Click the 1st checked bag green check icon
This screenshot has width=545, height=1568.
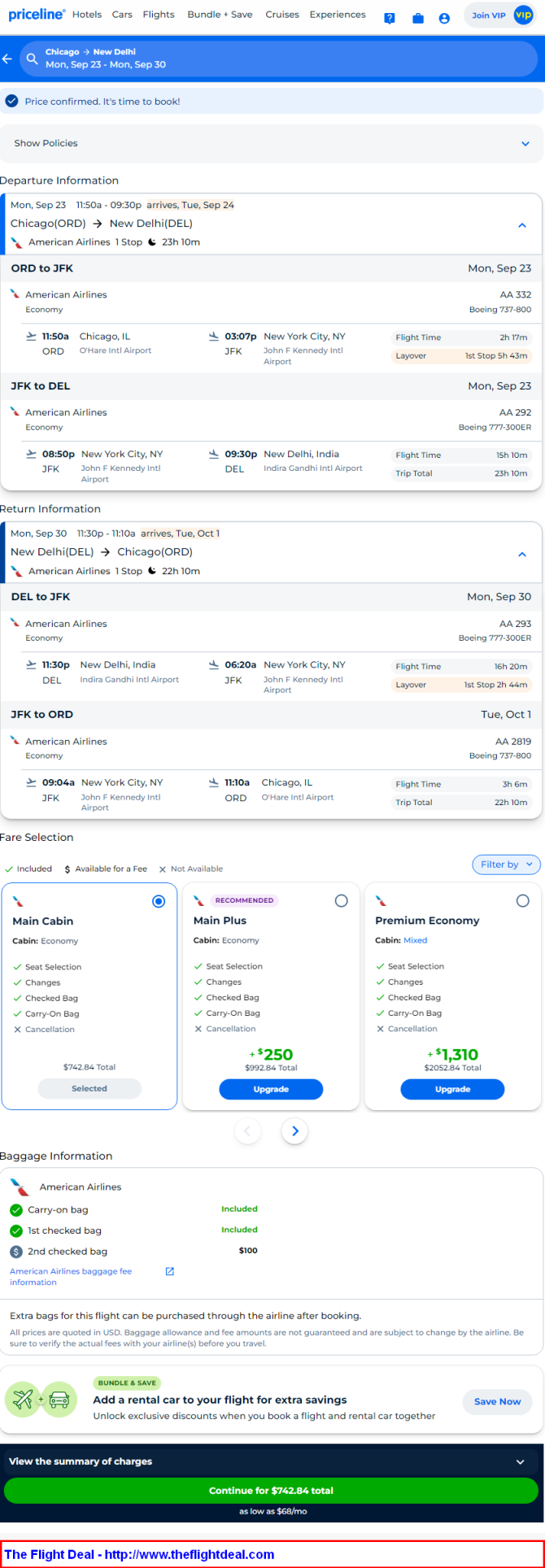16,1230
